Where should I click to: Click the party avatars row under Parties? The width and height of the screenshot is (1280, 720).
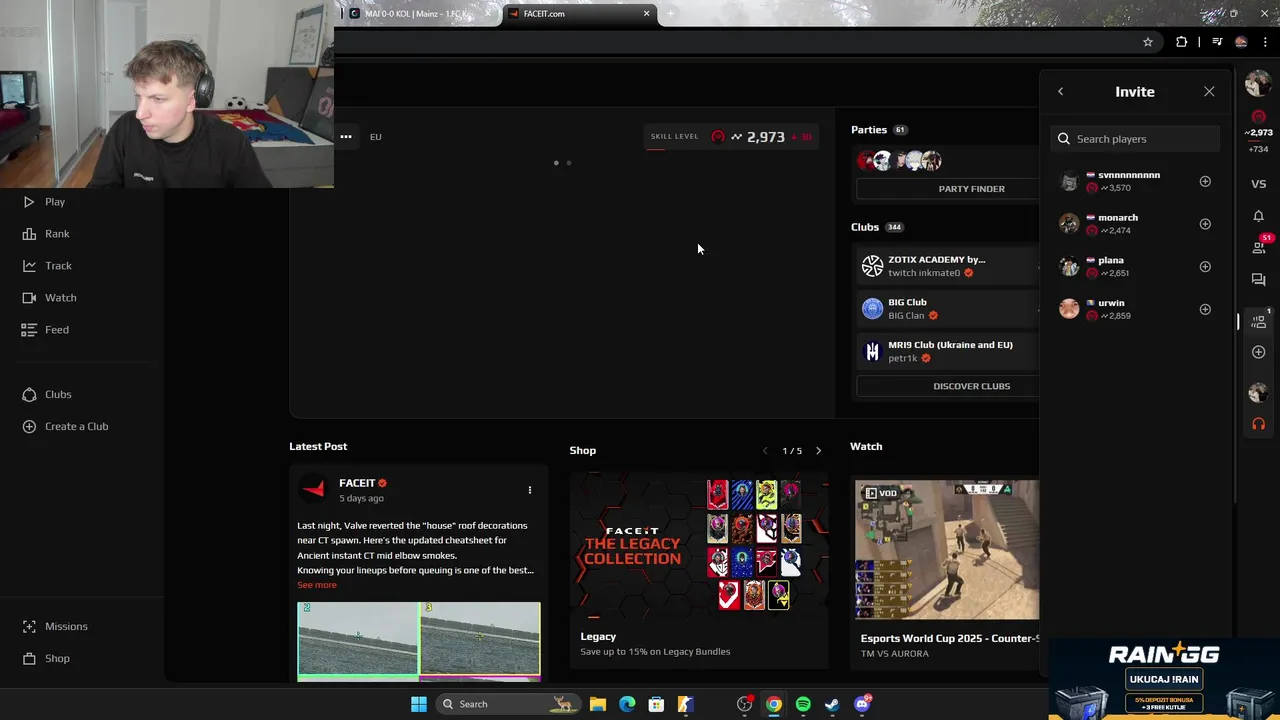[899, 161]
